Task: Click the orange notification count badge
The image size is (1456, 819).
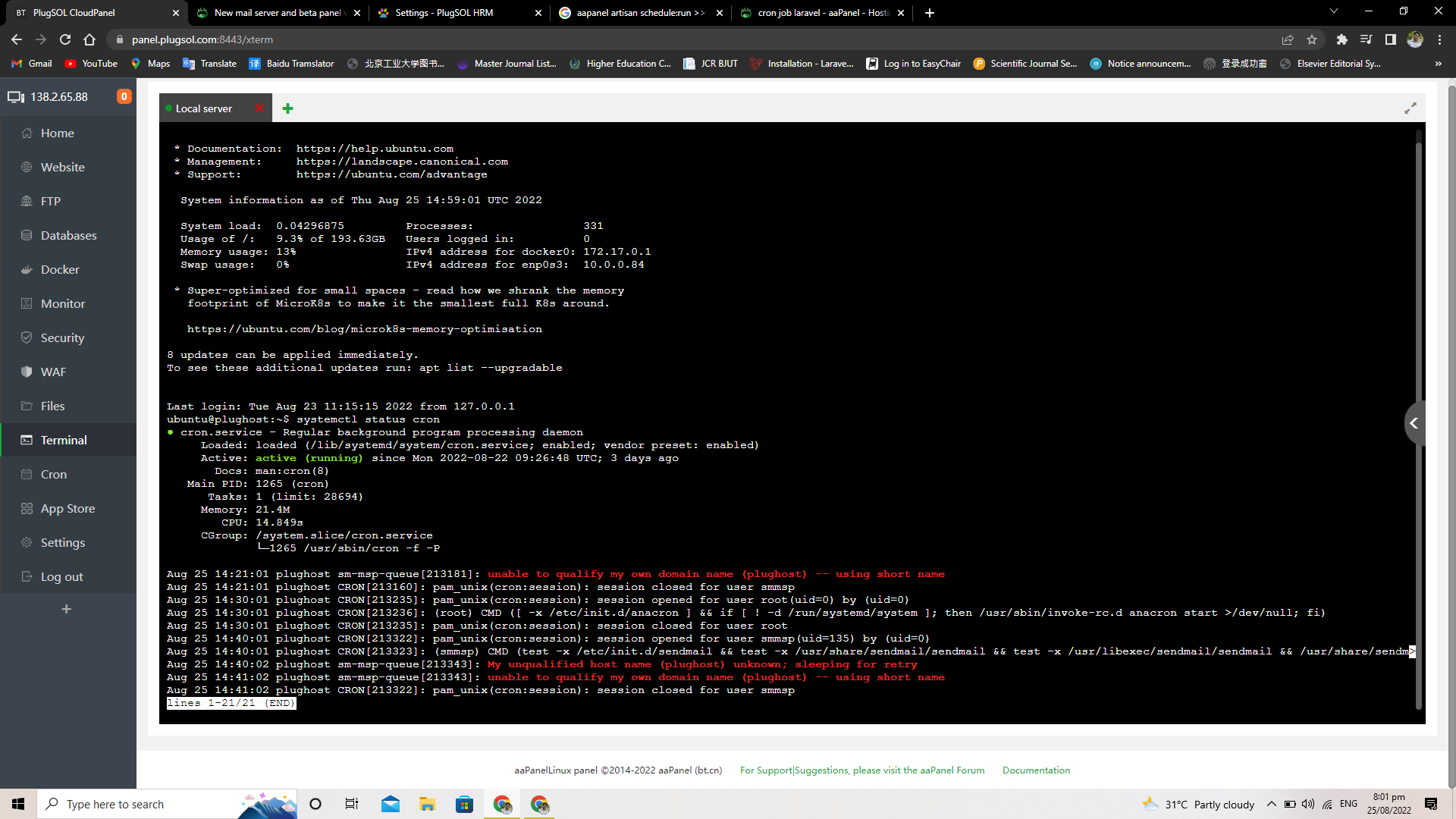Action: pos(124,96)
